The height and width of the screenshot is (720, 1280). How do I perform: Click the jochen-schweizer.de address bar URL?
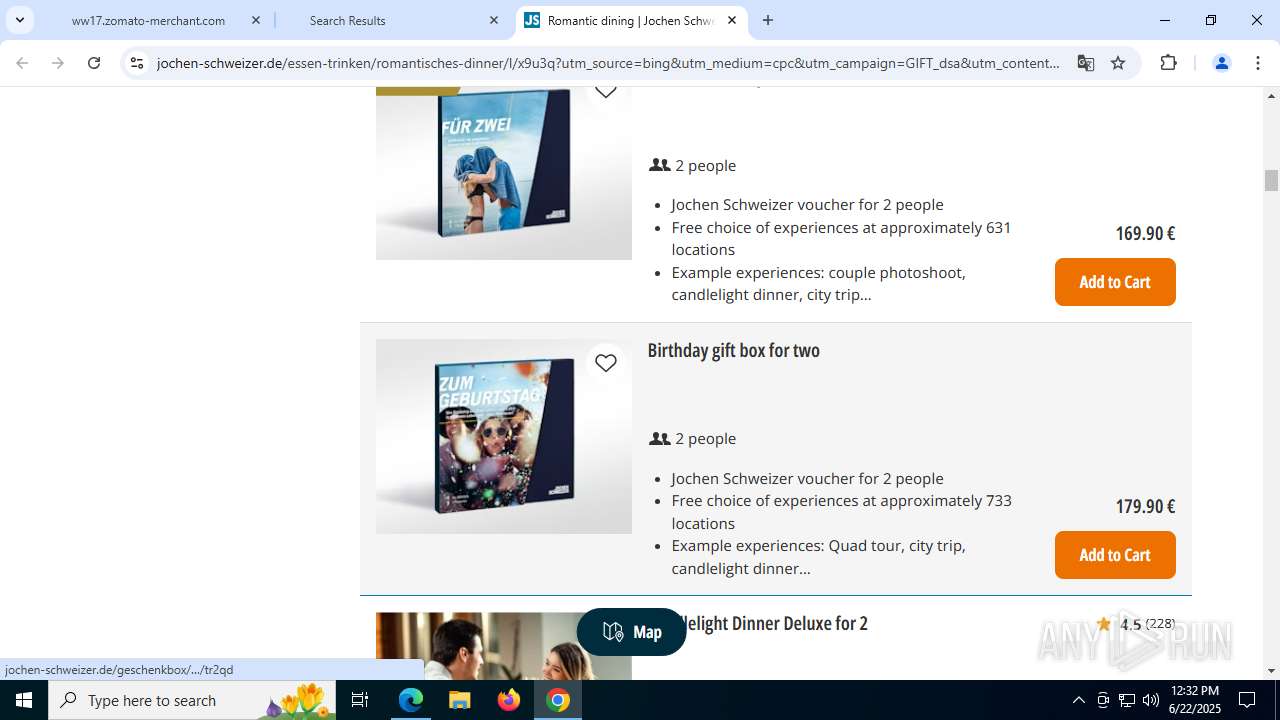point(608,63)
